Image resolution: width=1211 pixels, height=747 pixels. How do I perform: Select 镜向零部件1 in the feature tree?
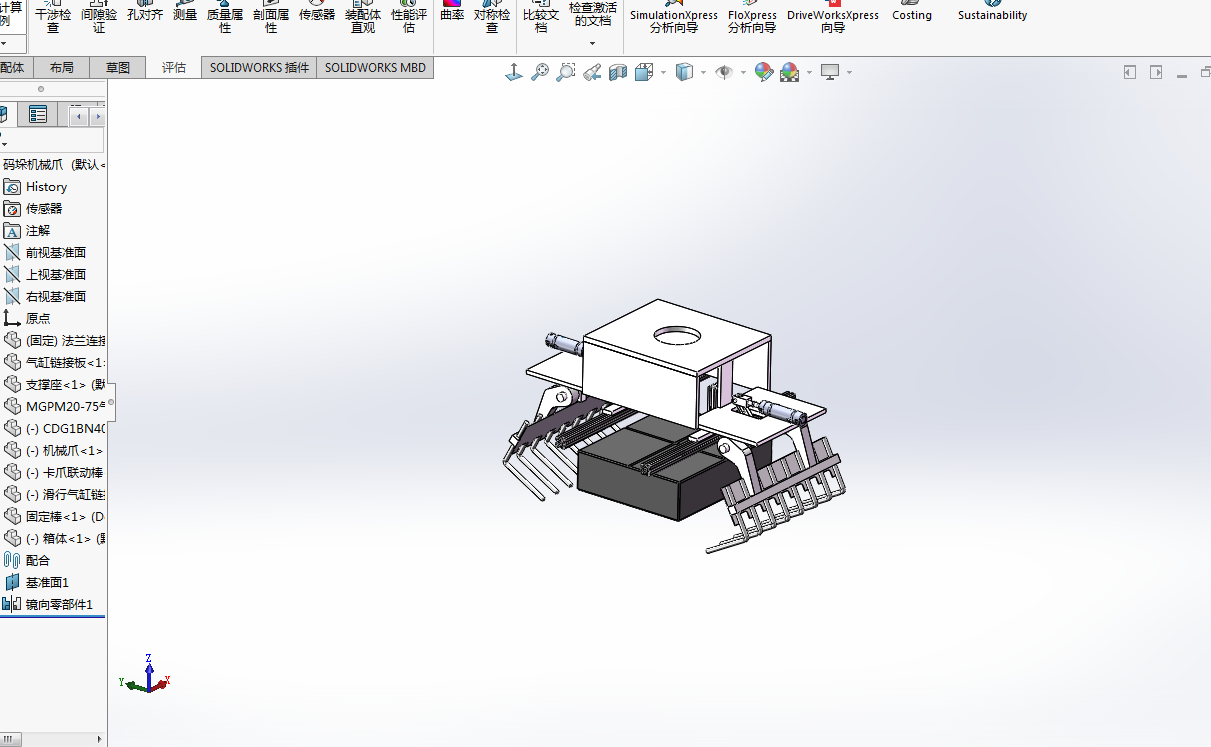click(59, 605)
